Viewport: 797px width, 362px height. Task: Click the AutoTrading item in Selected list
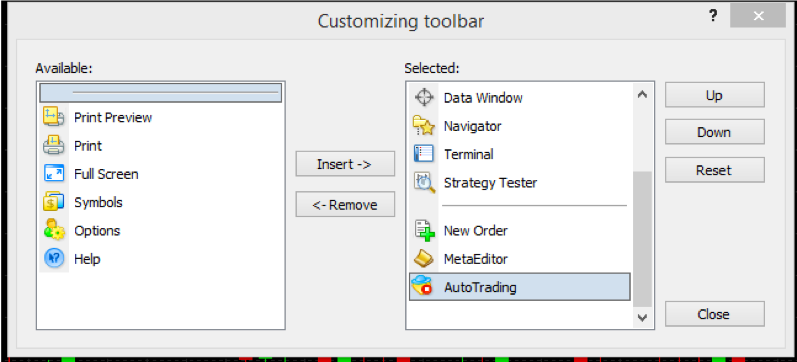(519, 287)
